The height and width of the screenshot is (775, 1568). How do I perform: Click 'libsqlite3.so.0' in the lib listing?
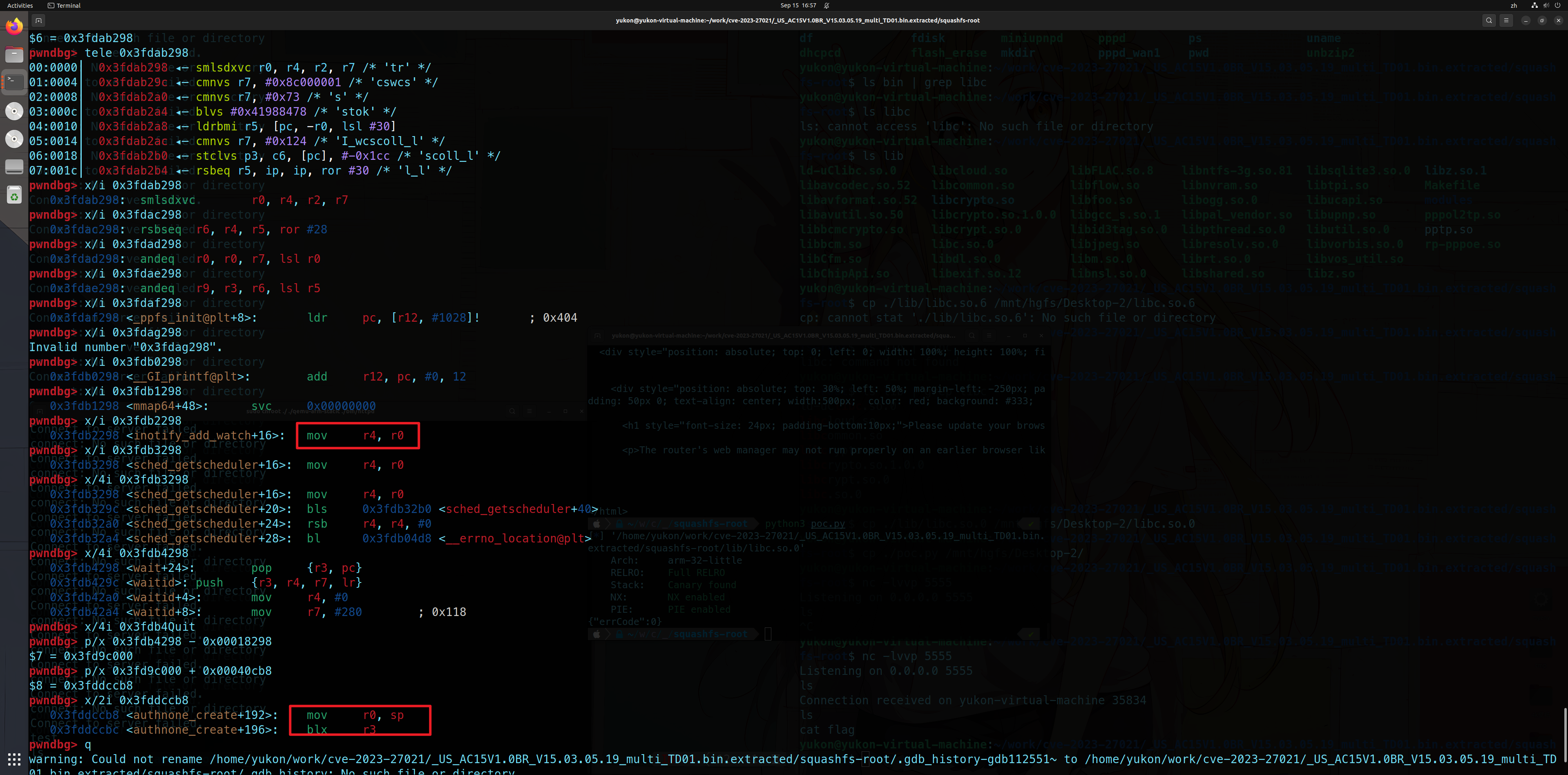click(x=1358, y=170)
